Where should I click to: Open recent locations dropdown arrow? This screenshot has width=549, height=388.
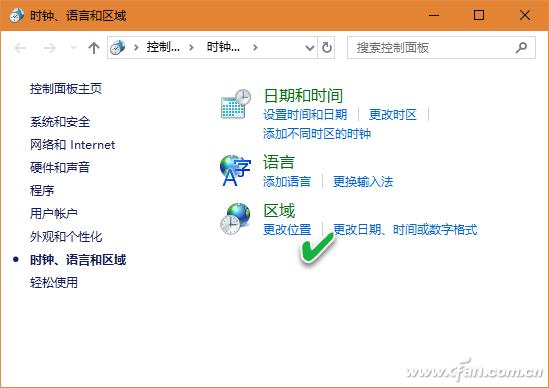pyautogui.click(x=73, y=47)
